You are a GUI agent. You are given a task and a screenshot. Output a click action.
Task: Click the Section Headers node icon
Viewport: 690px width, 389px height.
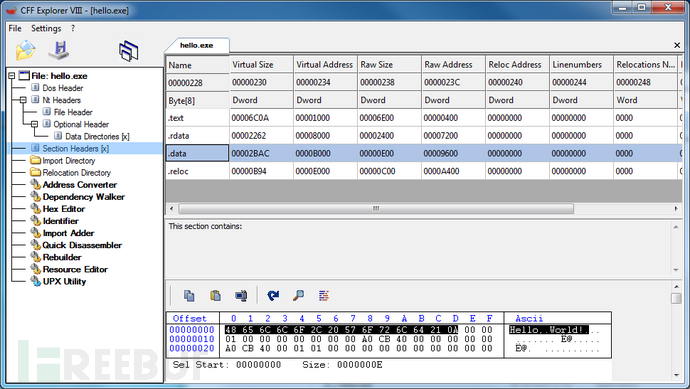[x=35, y=148]
